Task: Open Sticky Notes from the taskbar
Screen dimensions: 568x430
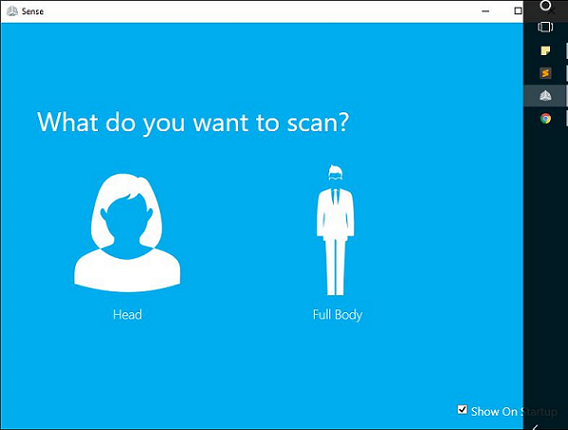Action: 545,50
